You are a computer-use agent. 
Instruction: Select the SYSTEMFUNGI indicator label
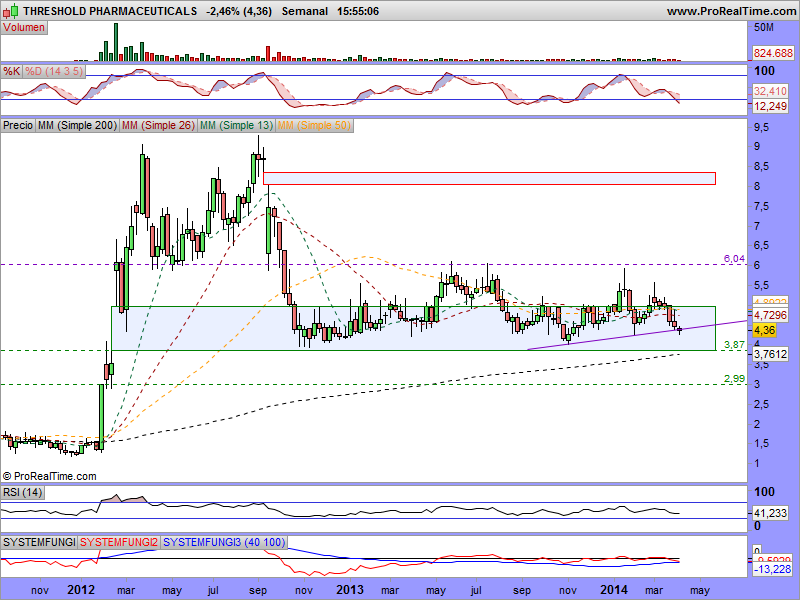click(39, 542)
